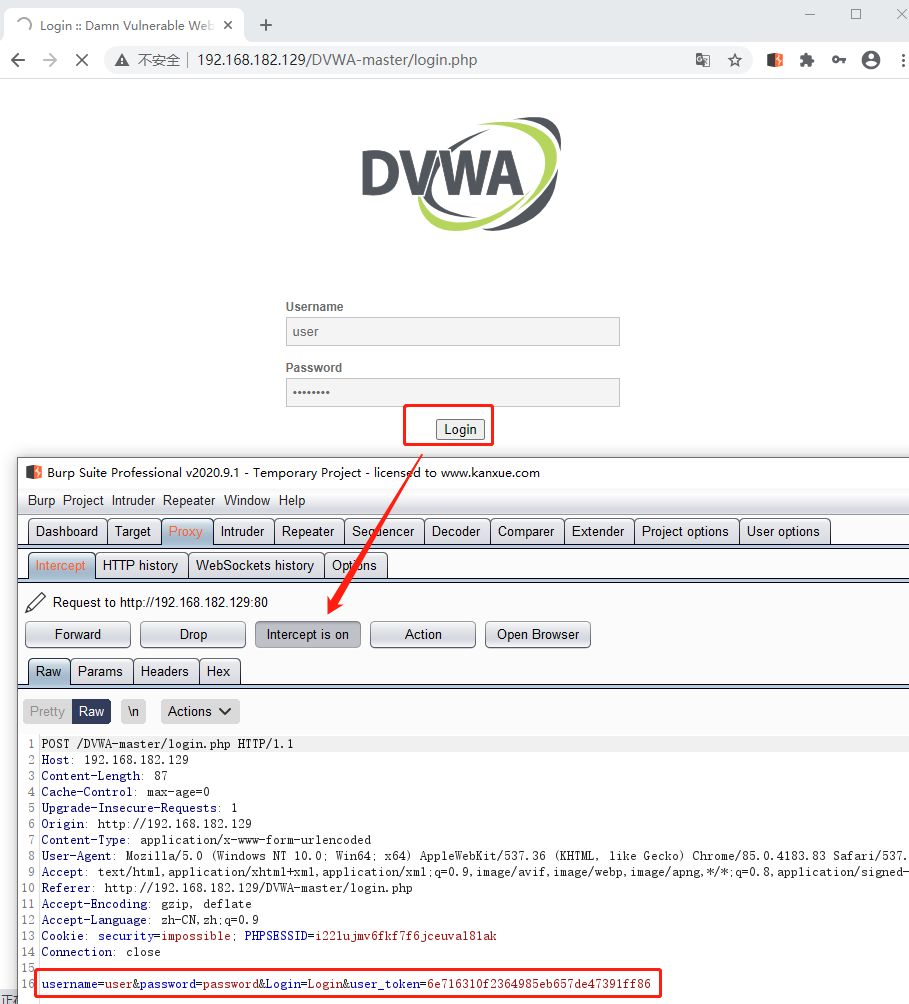The image size is (909, 1004).
Task: Open the translate page icon
Action: coord(702,60)
